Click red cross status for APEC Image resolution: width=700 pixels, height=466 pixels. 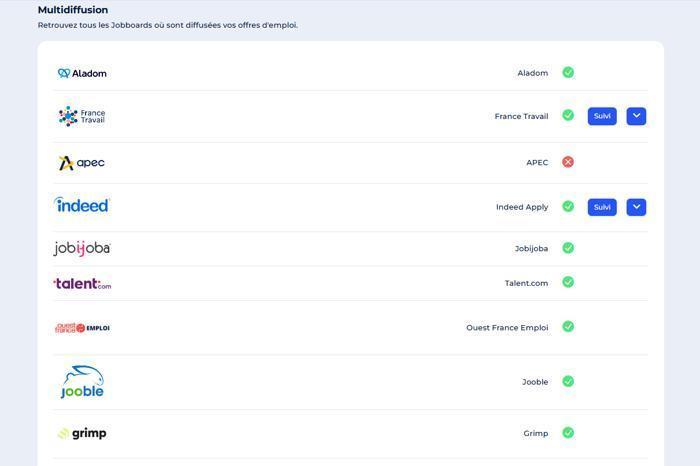point(568,162)
